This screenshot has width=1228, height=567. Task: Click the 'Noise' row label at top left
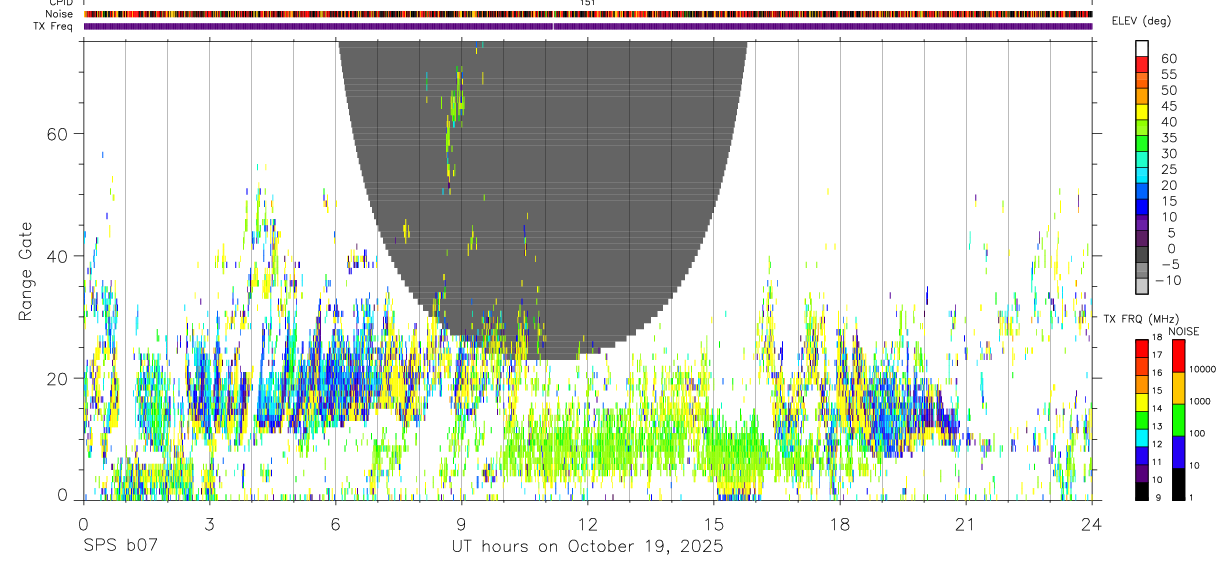tap(60, 14)
